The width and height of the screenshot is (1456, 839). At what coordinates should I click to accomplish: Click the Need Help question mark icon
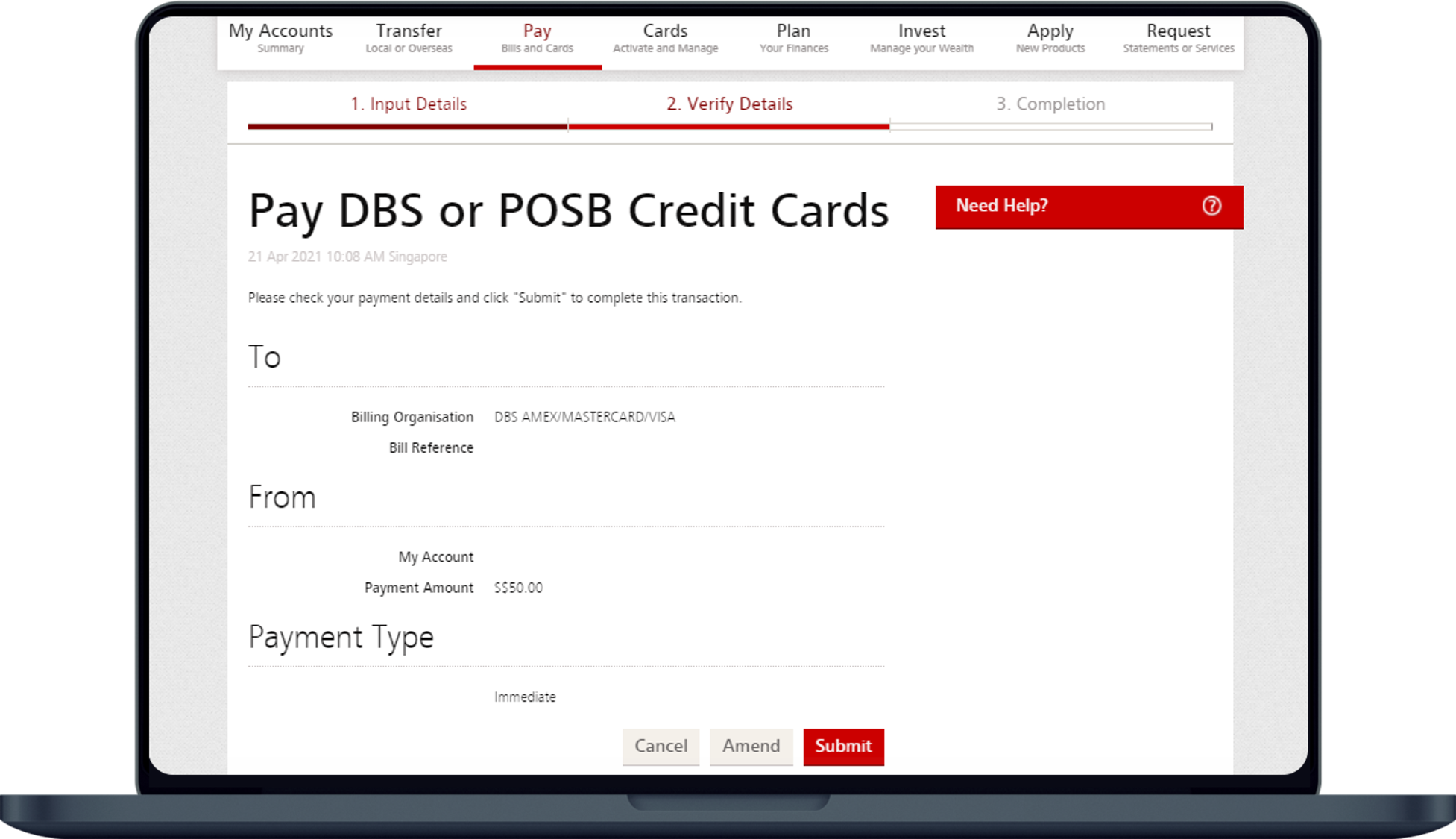coord(1211,206)
